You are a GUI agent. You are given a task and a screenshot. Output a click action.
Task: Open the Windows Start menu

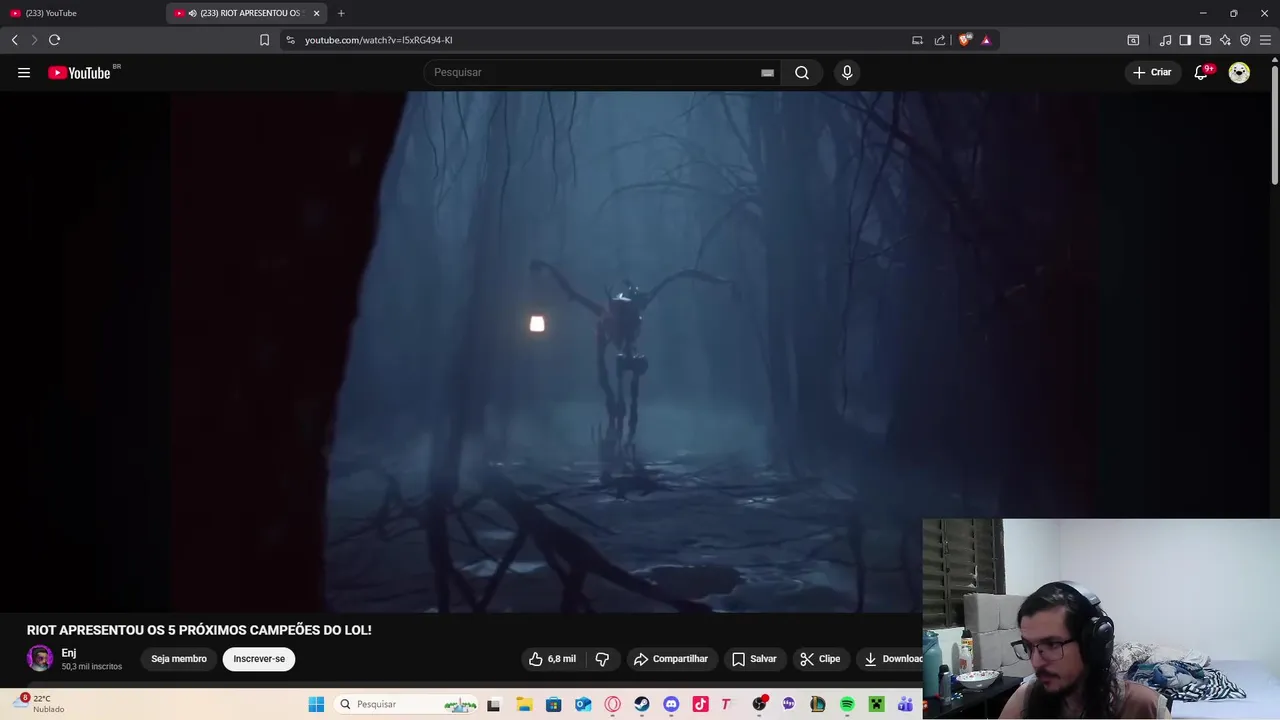tap(316, 704)
